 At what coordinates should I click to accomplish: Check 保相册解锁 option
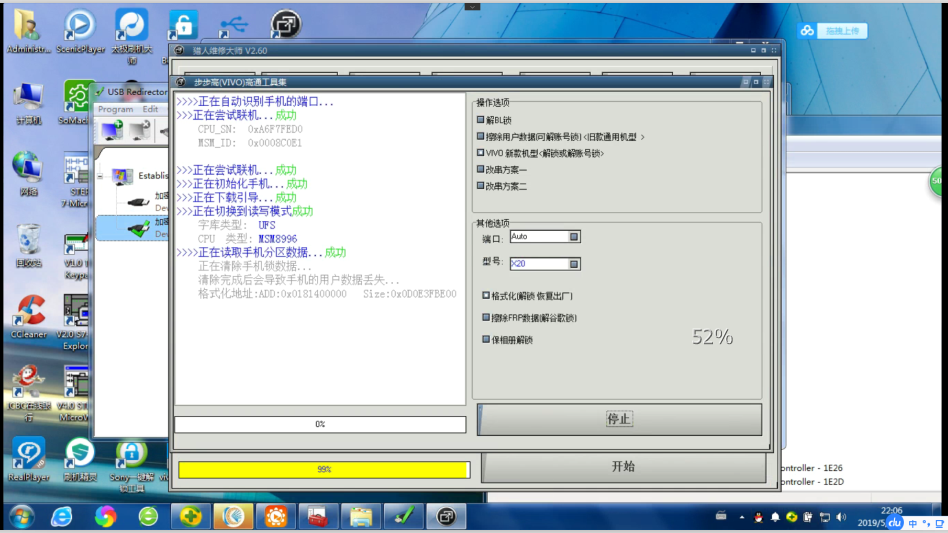[486, 339]
